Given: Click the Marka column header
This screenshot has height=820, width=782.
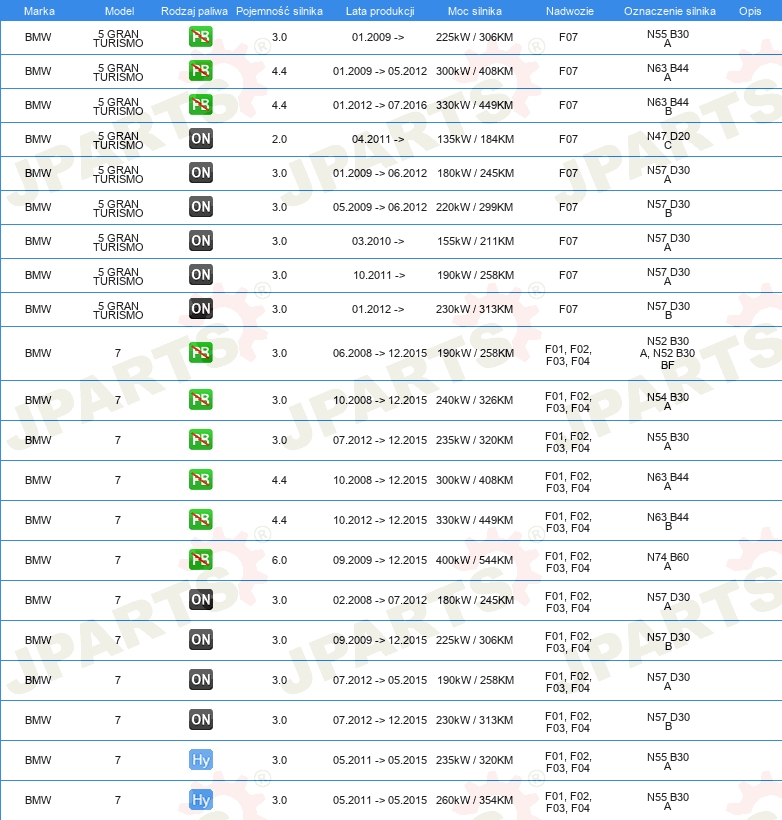Looking at the screenshot, I should [x=39, y=11].
